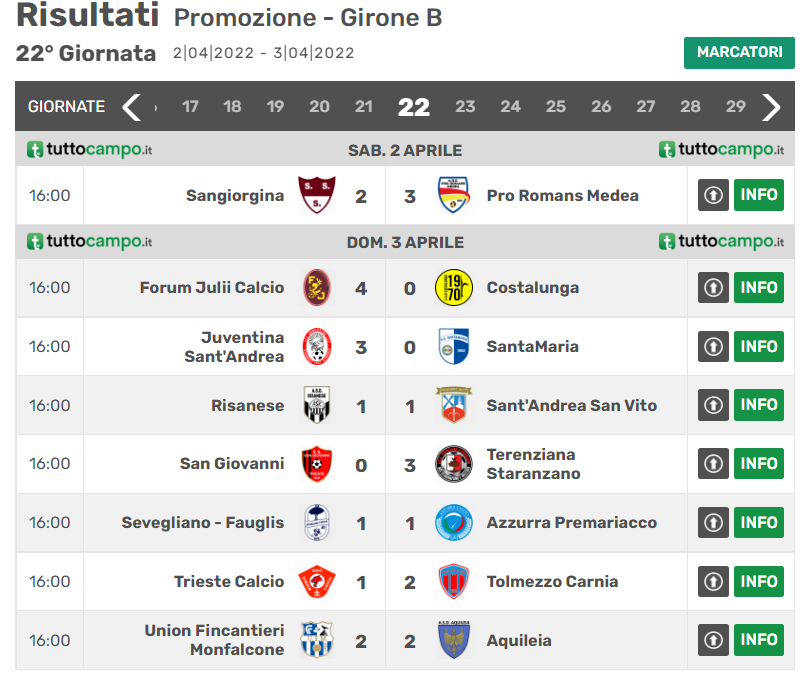
Task: Select the Terenziana Staranzano round logo
Action: click(x=453, y=464)
